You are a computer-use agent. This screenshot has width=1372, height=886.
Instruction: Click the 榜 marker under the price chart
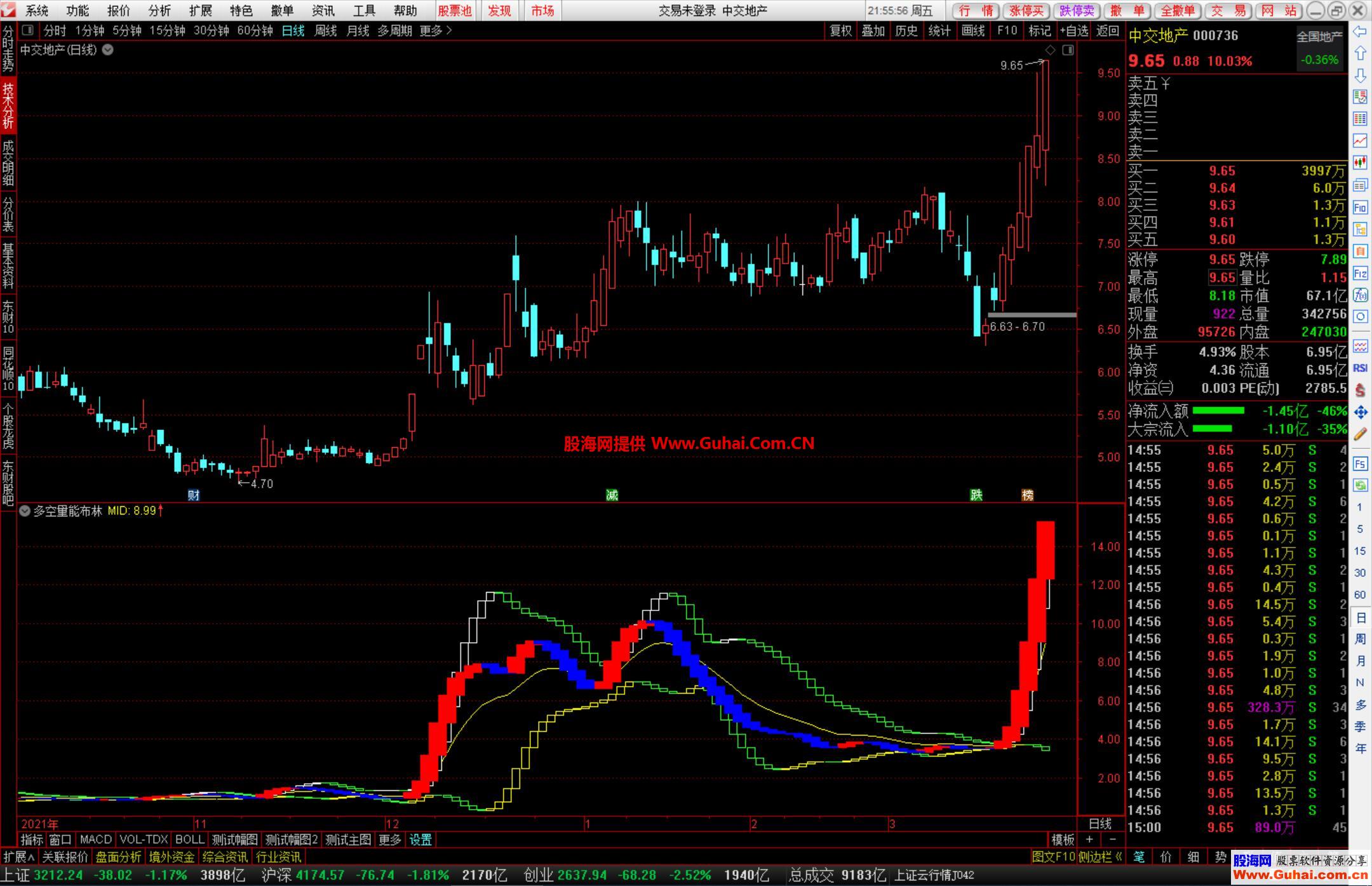click(1027, 495)
